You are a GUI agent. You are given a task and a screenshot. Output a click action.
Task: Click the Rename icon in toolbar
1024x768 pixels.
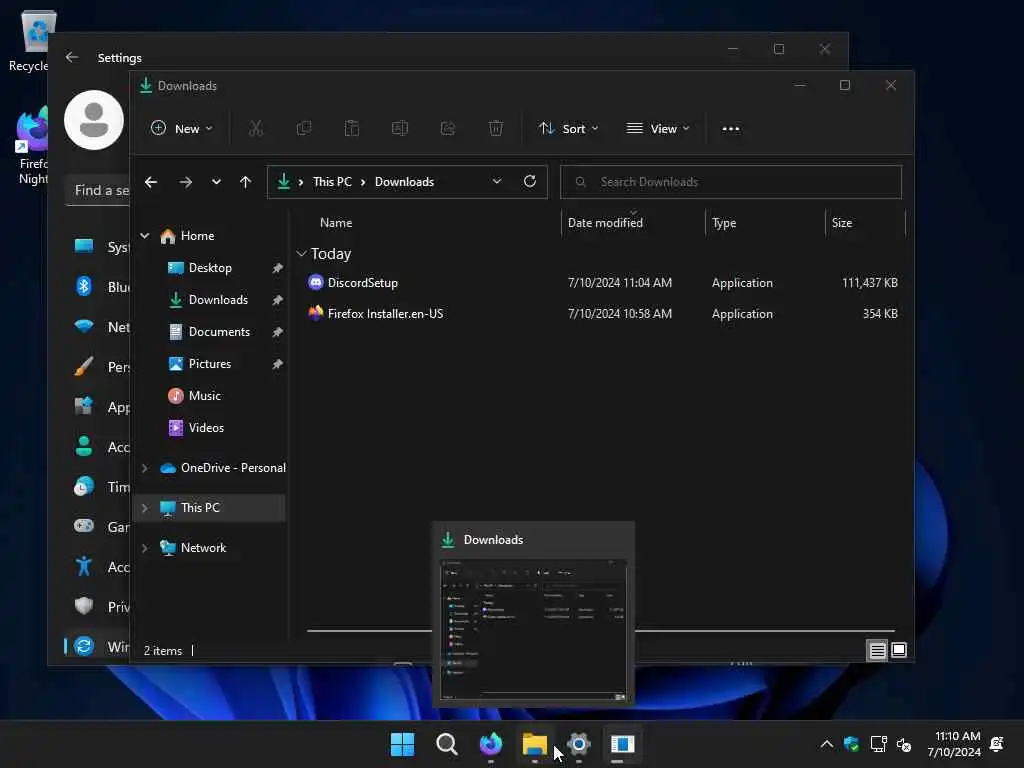[400, 129]
